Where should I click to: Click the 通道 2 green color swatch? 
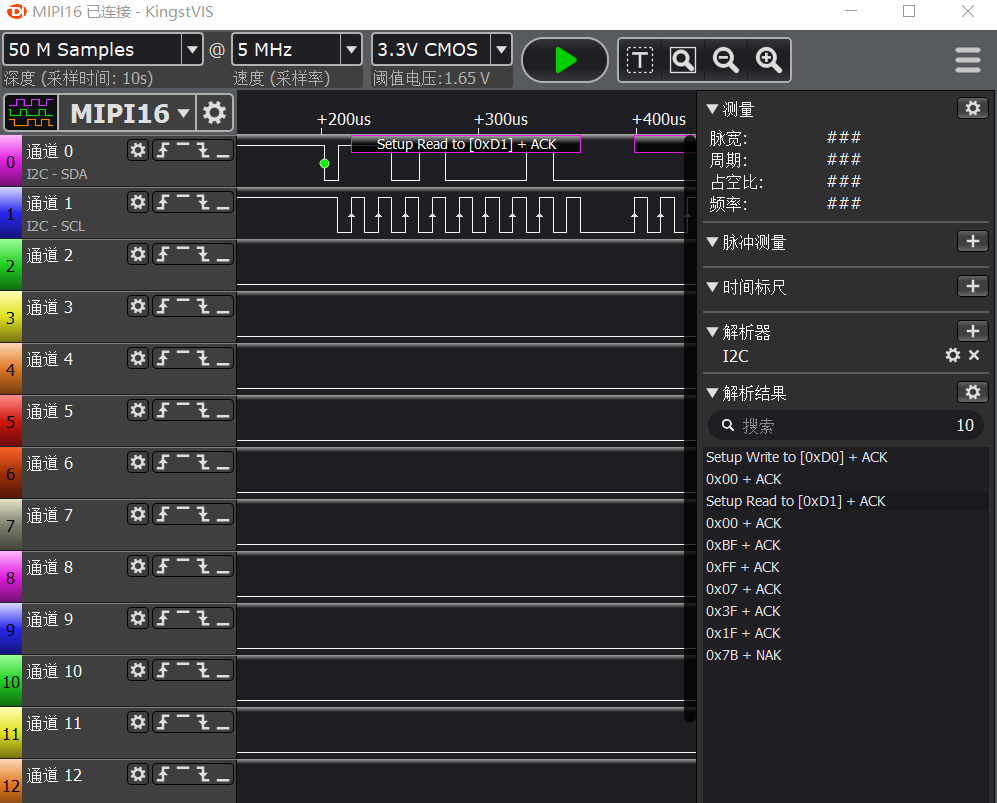pyautogui.click(x=11, y=265)
